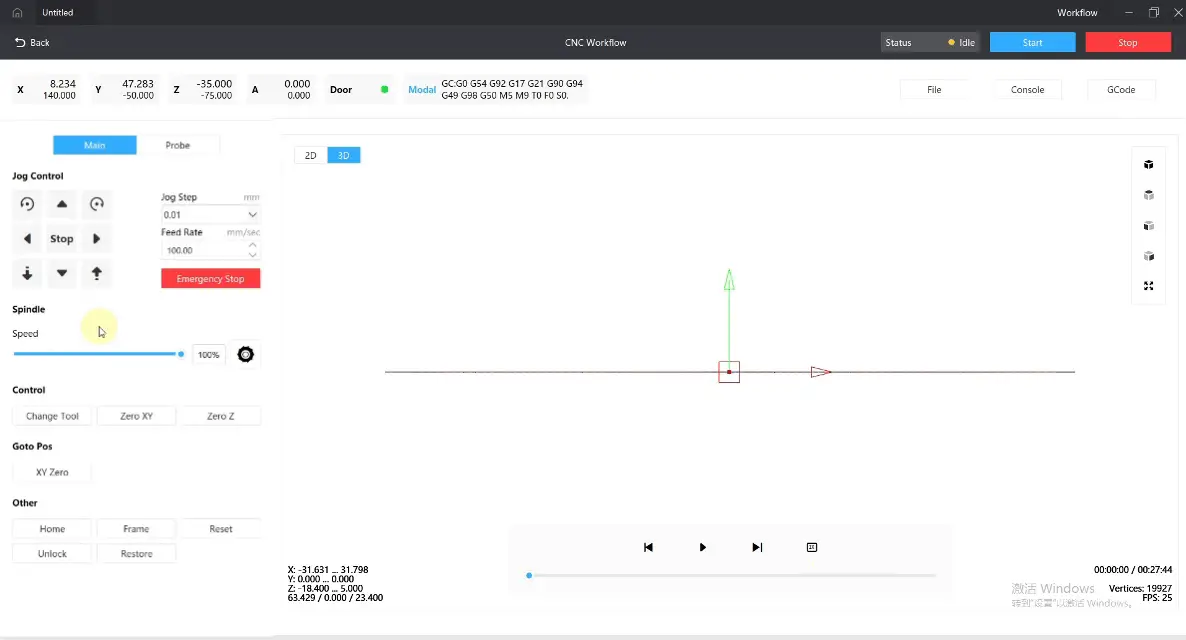Switch the viewport to 2D mode
1186x640 pixels.
click(310, 155)
